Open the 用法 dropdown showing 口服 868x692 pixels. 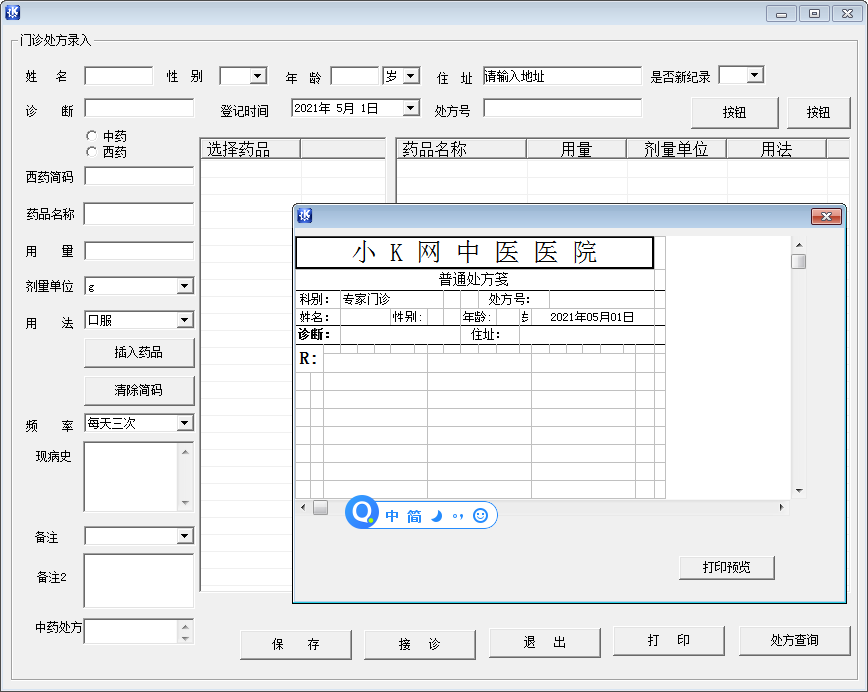click(184, 320)
